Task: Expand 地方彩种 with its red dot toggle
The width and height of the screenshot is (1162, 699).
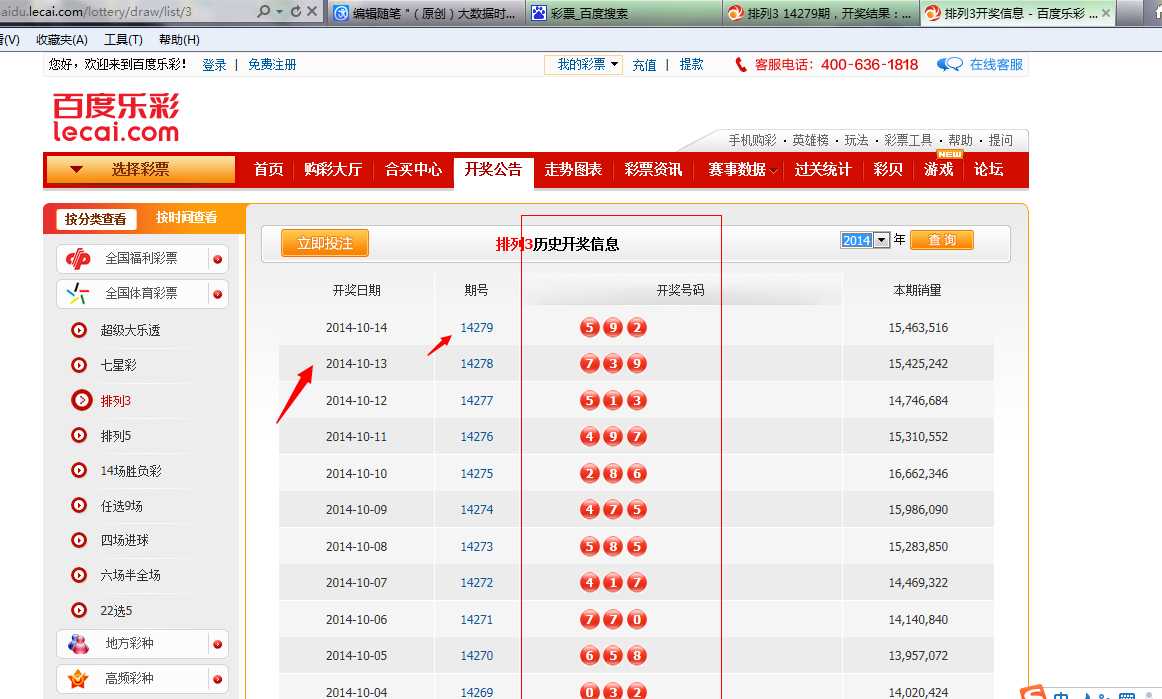Action: pos(218,644)
